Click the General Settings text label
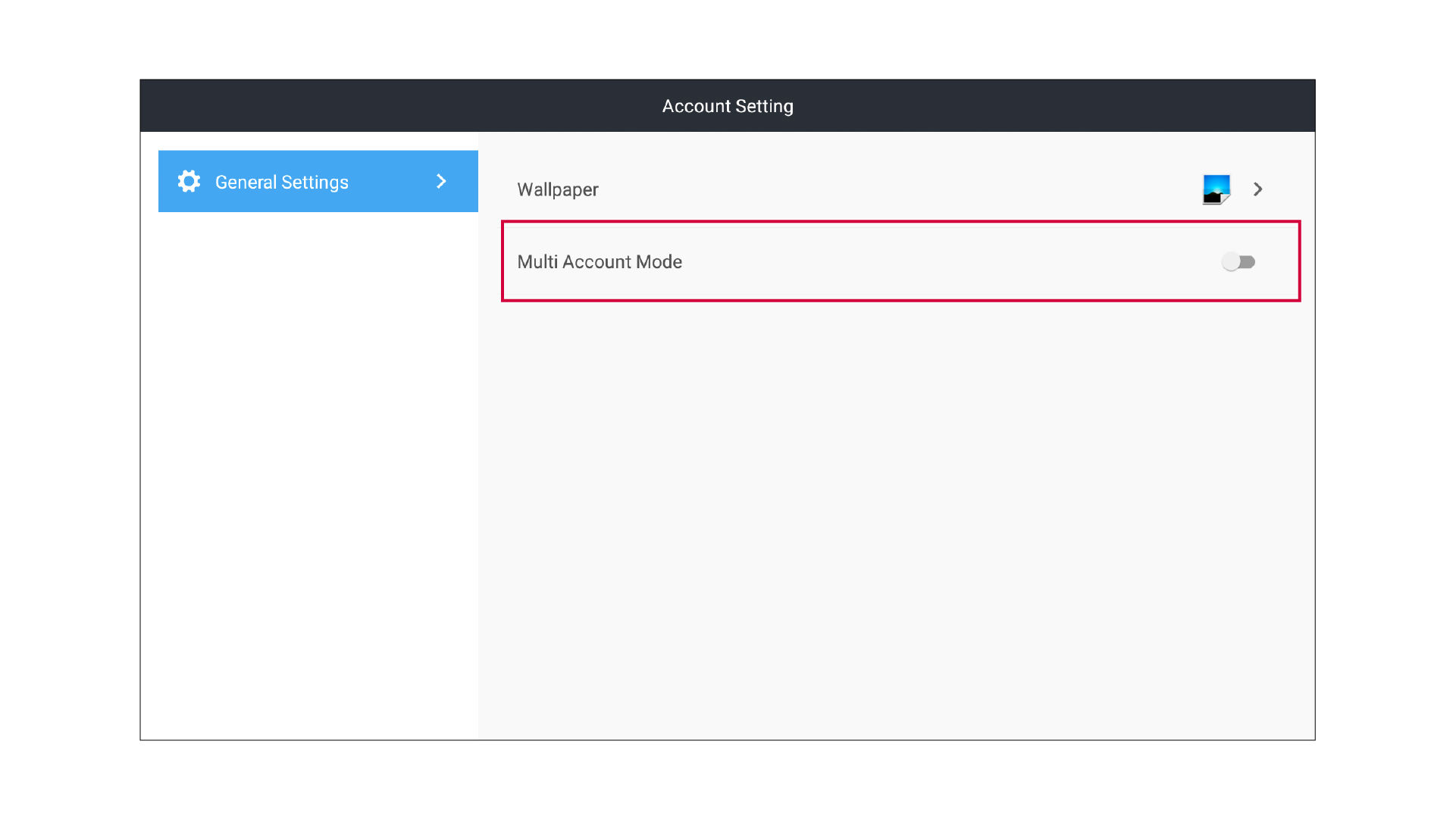The width and height of the screenshot is (1456, 819). 281,182
